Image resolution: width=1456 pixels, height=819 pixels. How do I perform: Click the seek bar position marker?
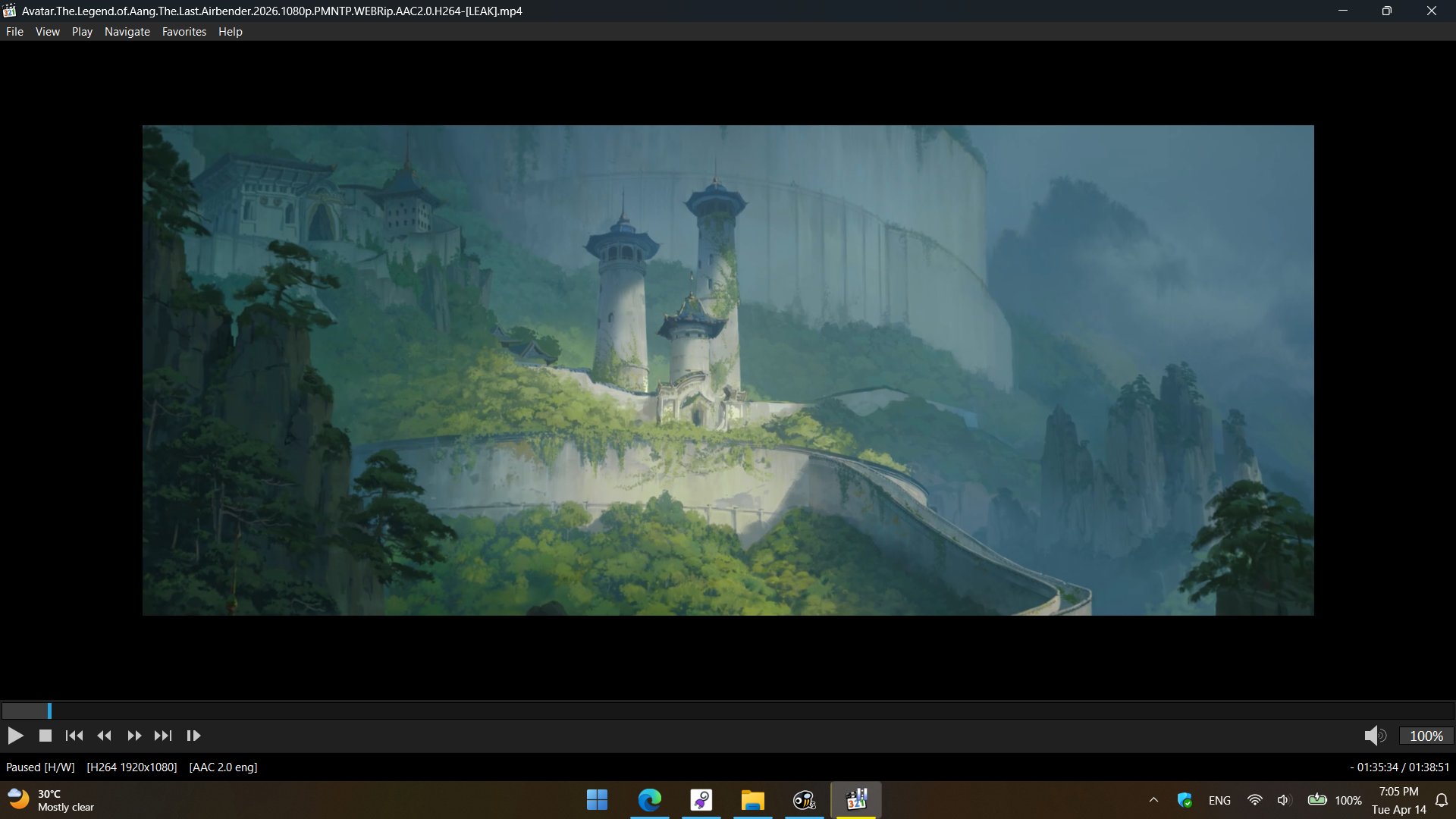coord(49,711)
